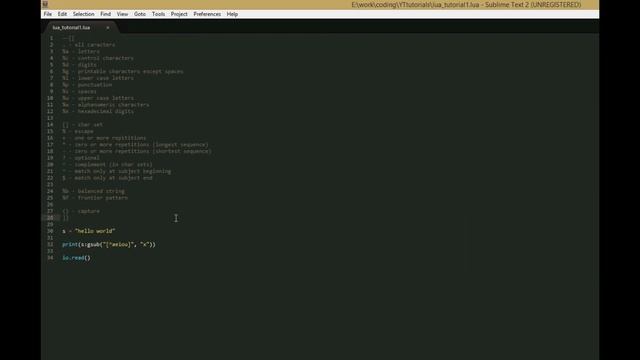Click the print(s:gsub(...)) code line
The width and height of the screenshot is (640, 360).
click(x=109, y=244)
